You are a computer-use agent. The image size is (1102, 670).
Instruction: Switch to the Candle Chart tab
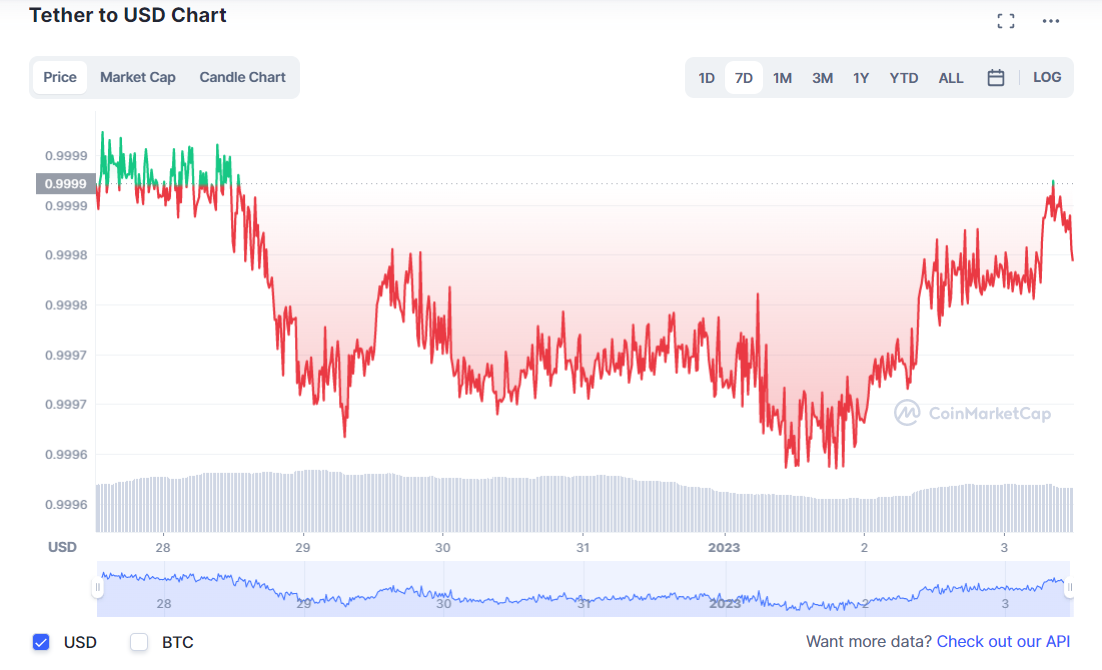tap(242, 76)
